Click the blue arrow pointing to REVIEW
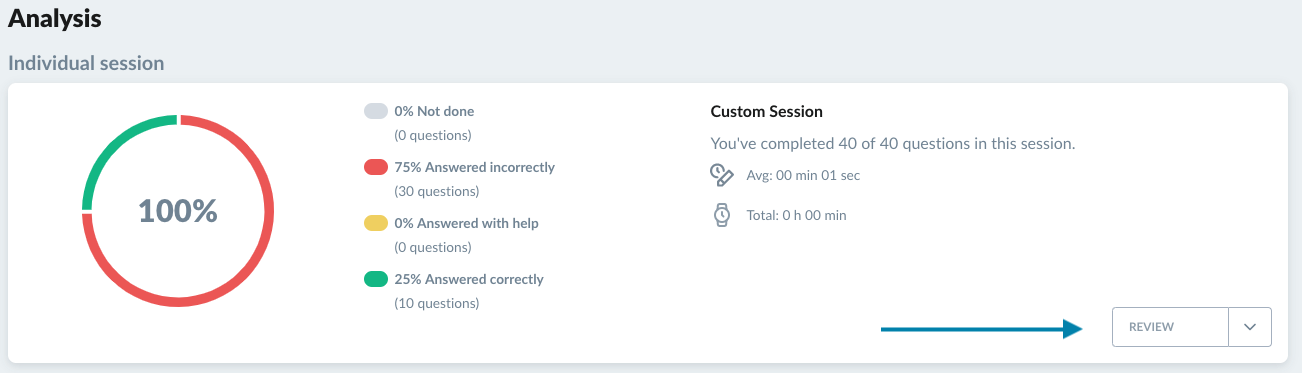 (982, 328)
